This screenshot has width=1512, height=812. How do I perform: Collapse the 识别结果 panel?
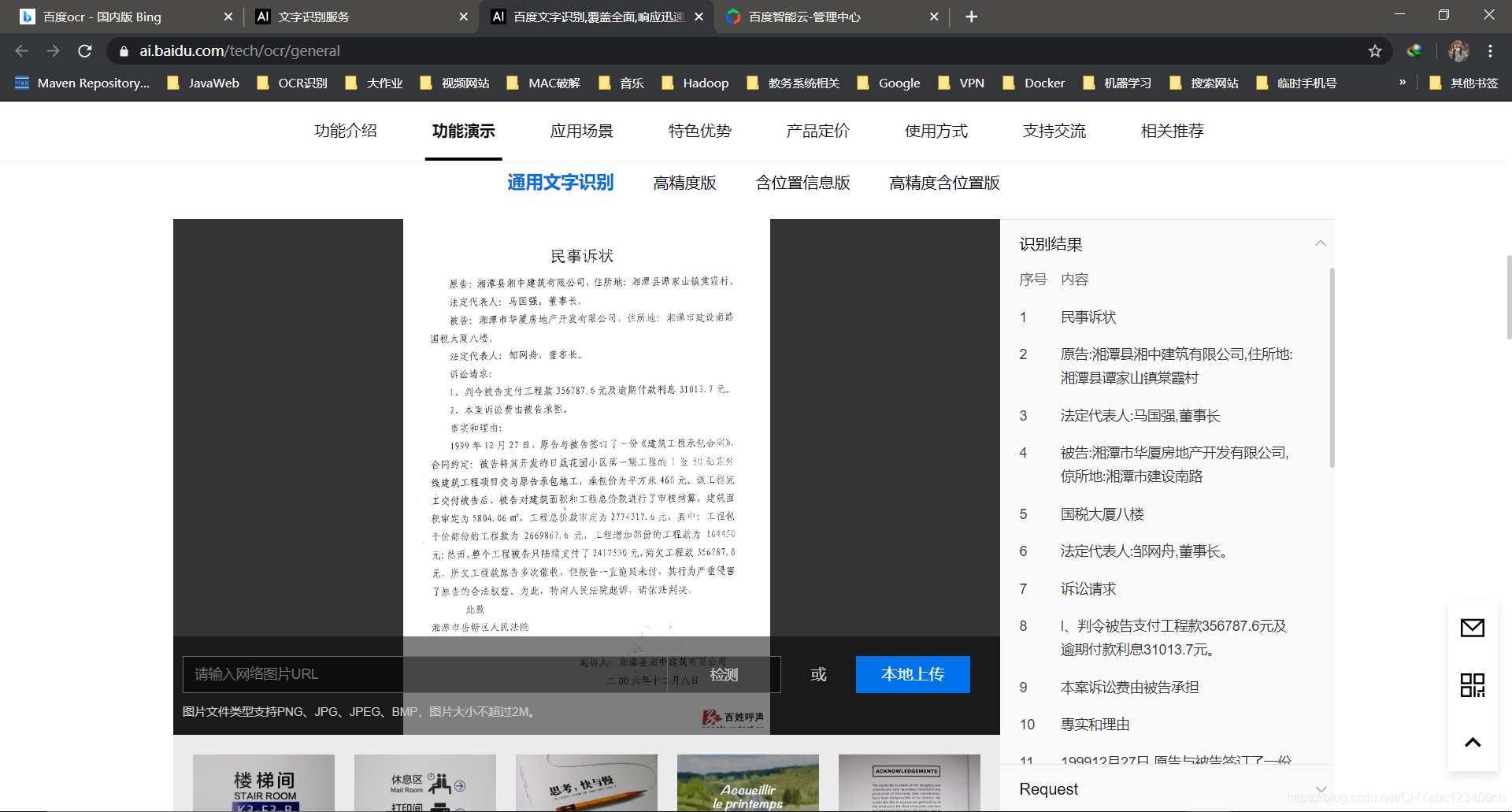1321,243
